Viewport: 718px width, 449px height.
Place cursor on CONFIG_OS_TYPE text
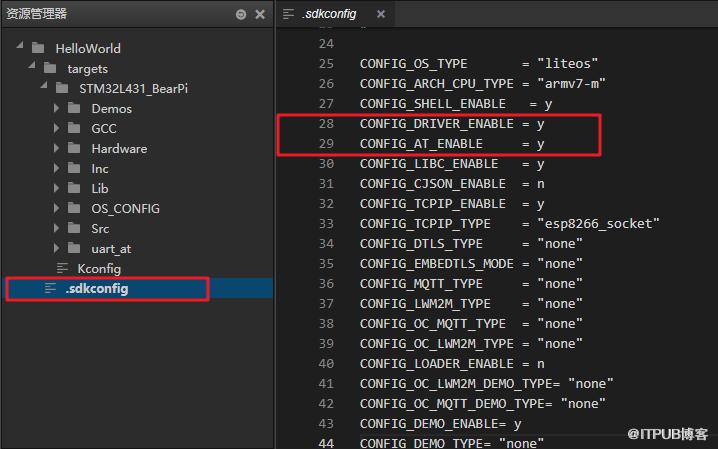click(413, 64)
